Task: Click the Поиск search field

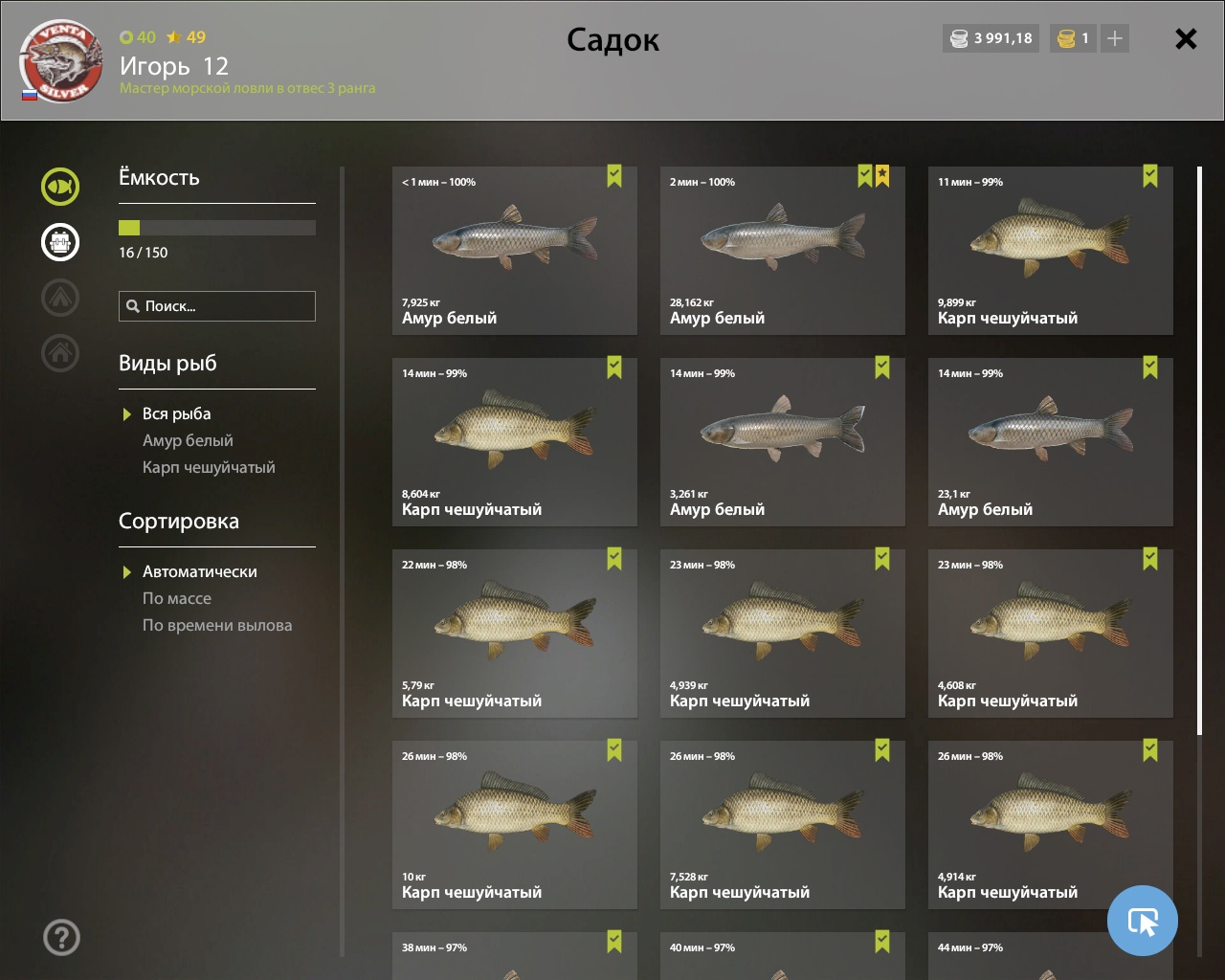Action: [x=217, y=306]
